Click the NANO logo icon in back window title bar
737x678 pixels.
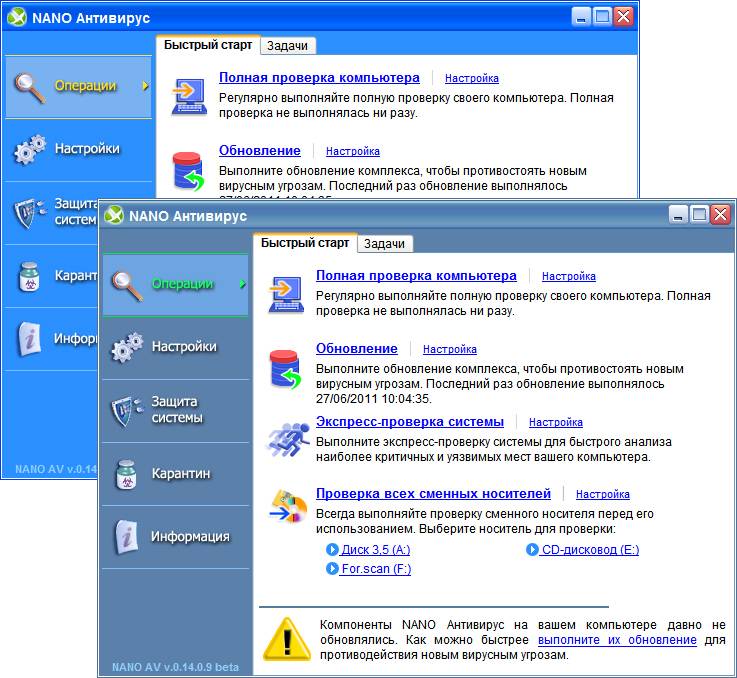click(17, 17)
